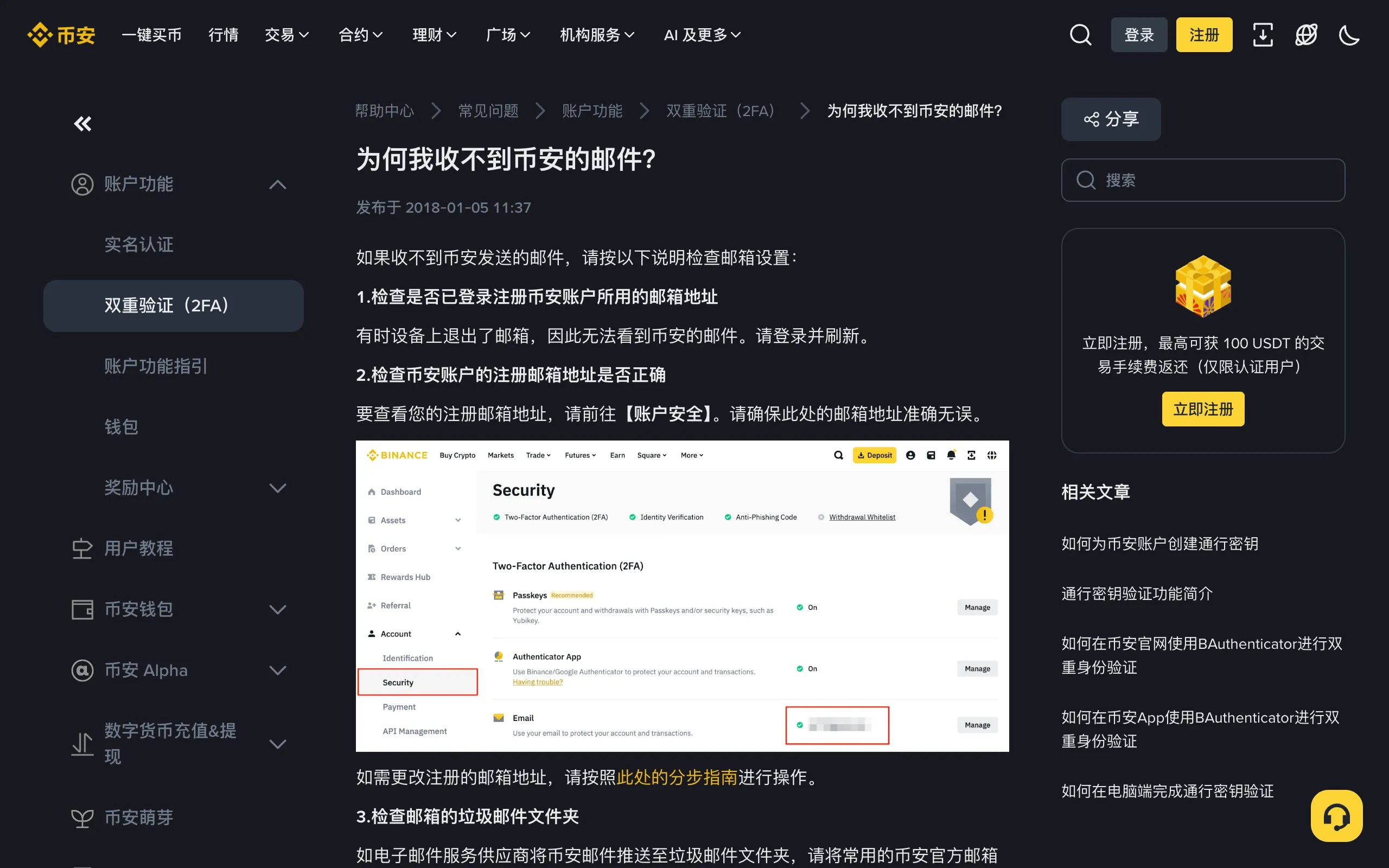
Task: Go to 一键买币 in top navigation
Action: [151, 35]
